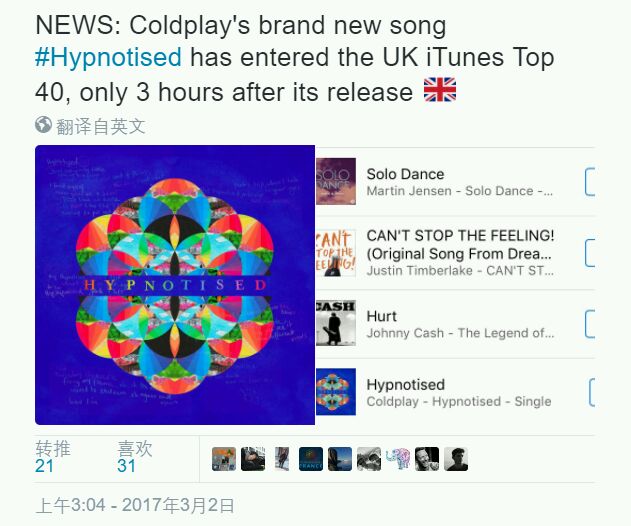This screenshot has height=526, width=631.
Task: Open the last avatar in the likers row
Action: [456, 459]
